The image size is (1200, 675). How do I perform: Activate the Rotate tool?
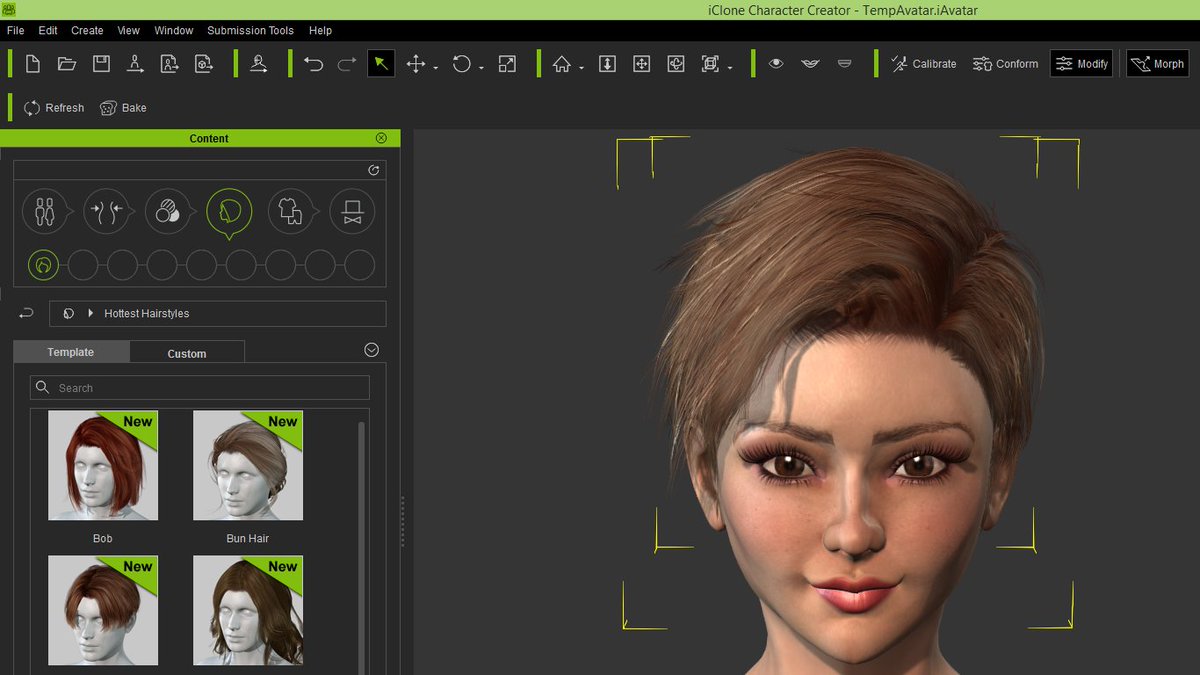click(x=461, y=63)
